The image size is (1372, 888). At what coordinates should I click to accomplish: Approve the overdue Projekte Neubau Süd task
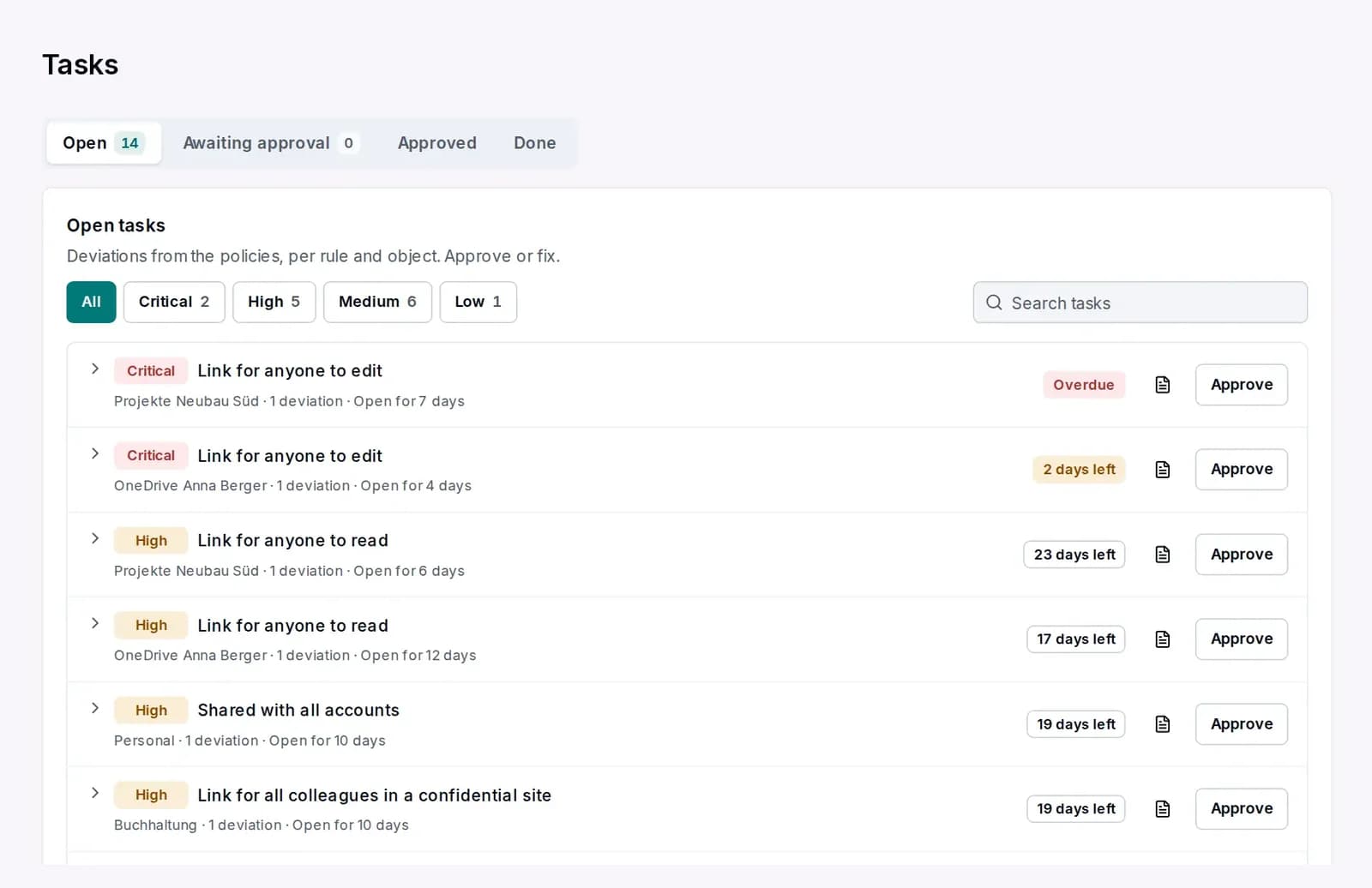[1242, 385]
